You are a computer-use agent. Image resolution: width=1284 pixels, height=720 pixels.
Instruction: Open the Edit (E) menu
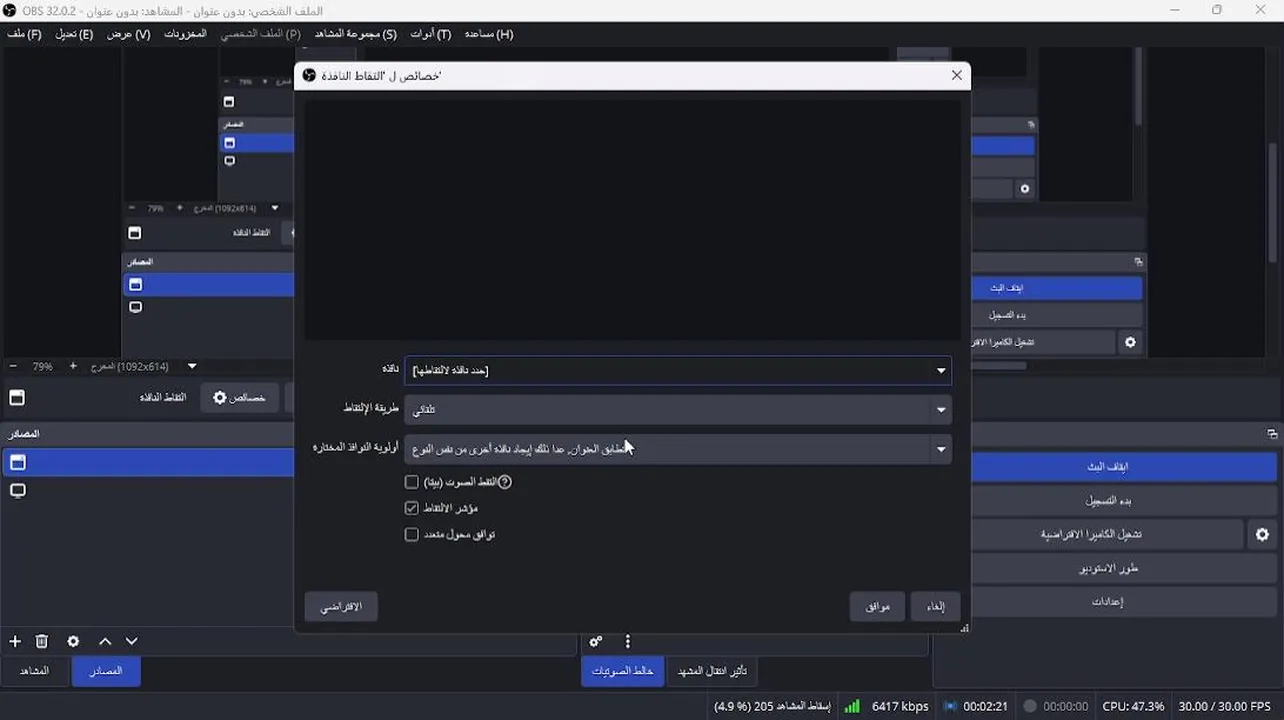pyautogui.click(x=74, y=34)
